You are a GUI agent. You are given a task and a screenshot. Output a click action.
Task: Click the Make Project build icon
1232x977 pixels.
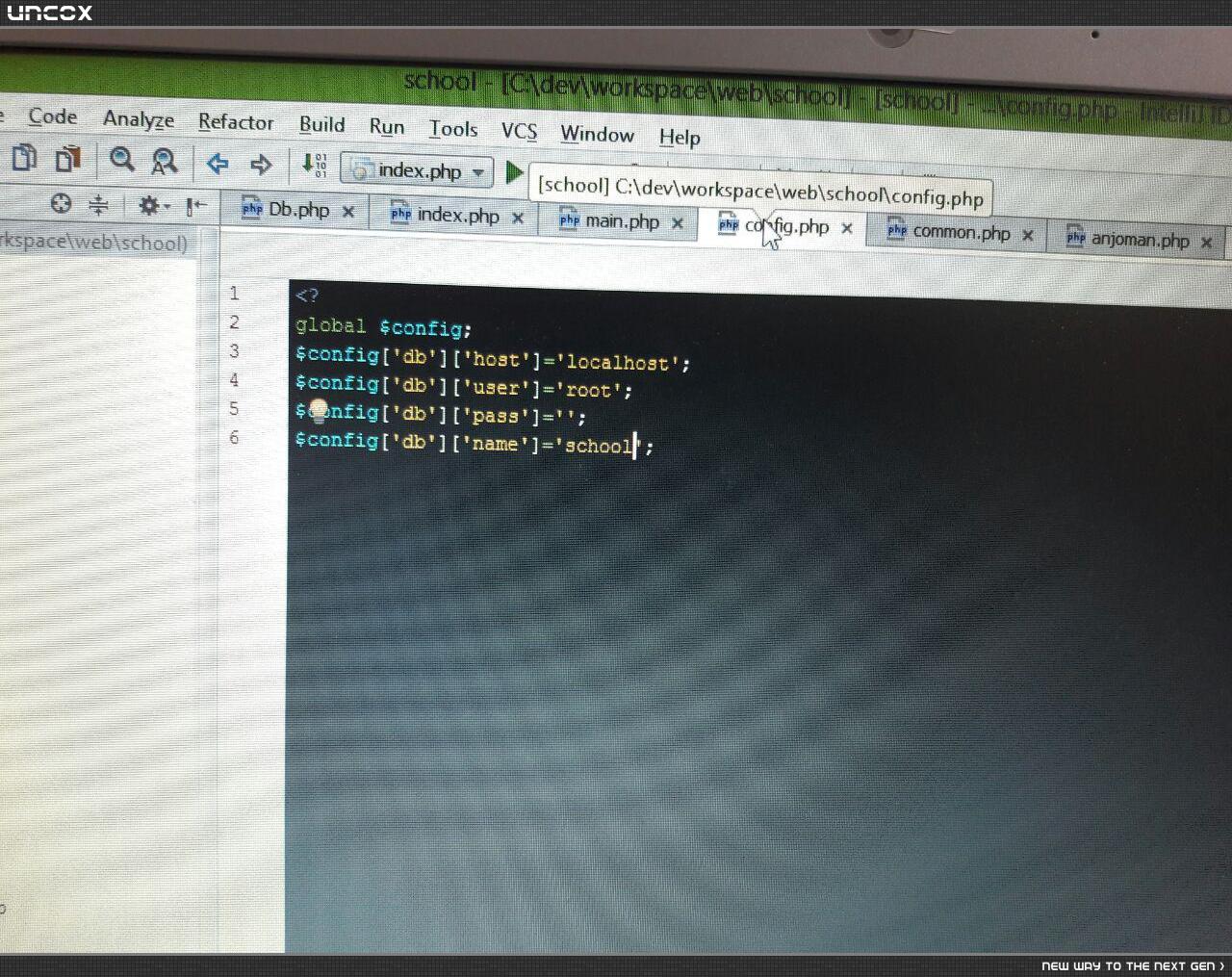point(314,166)
